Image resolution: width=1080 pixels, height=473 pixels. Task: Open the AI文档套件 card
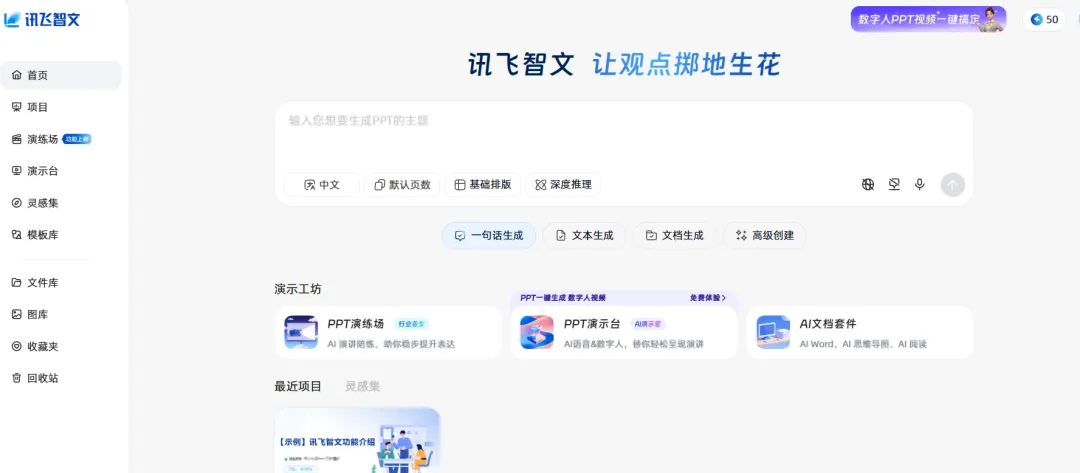860,333
